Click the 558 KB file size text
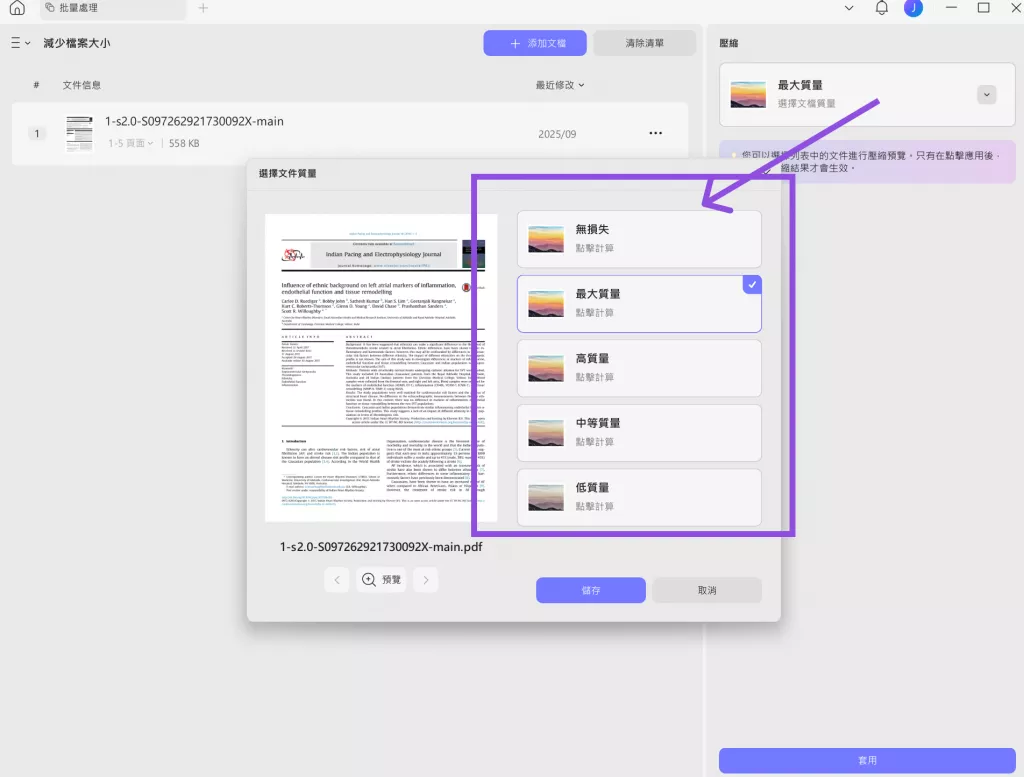 184,143
